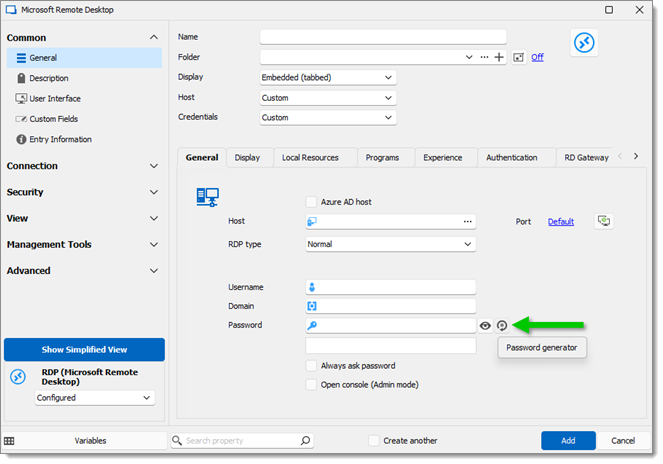663x464 pixels.
Task: Click the port test icon beside Default
Action: [604, 221]
